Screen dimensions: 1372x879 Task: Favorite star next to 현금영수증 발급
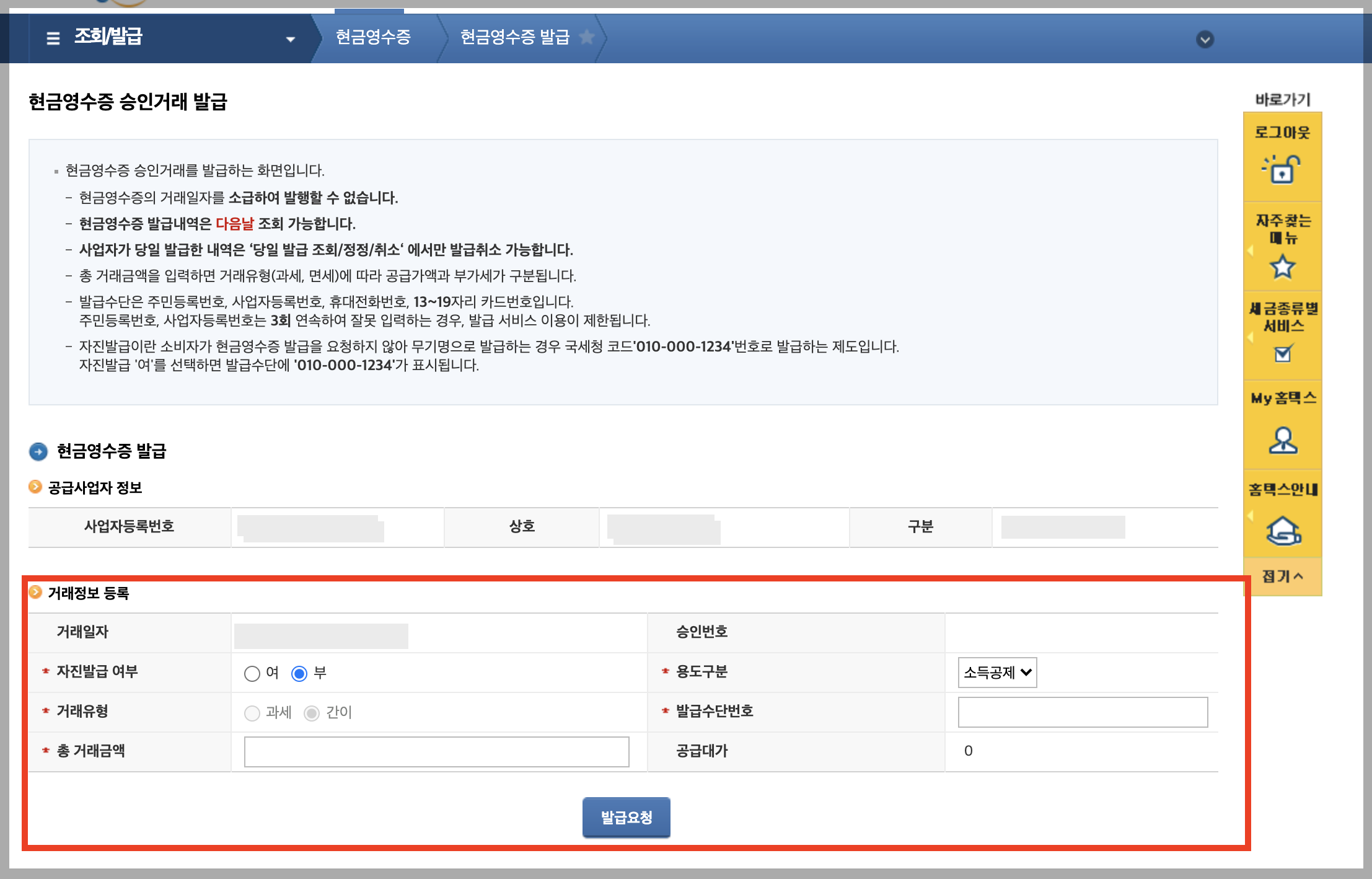[x=586, y=37]
